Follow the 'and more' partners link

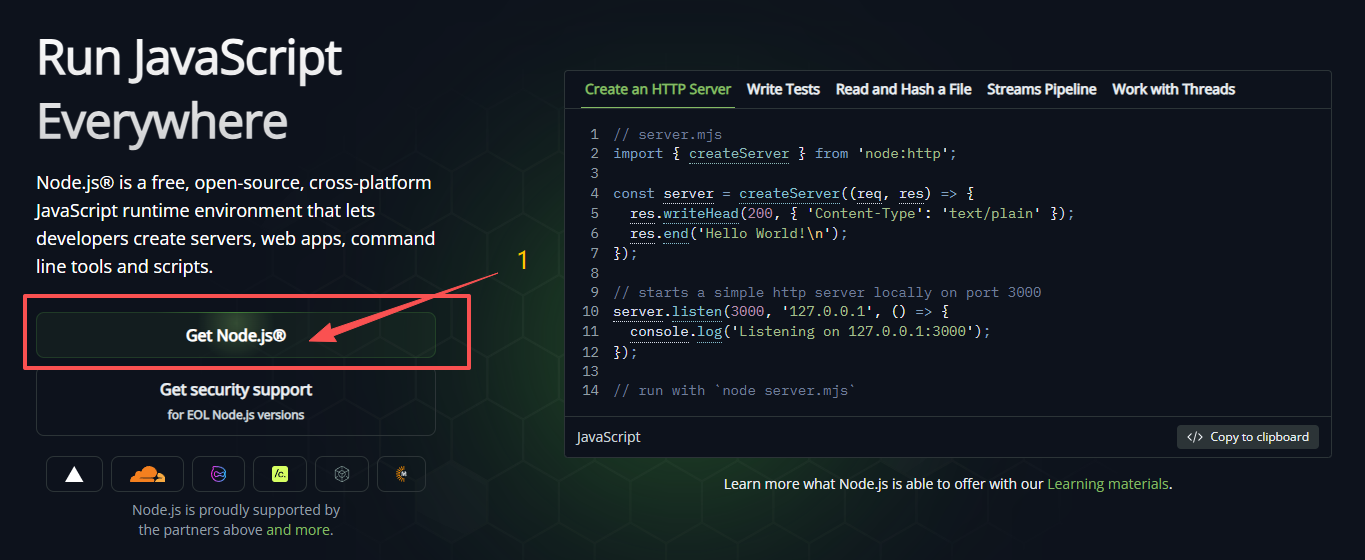pos(300,530)
